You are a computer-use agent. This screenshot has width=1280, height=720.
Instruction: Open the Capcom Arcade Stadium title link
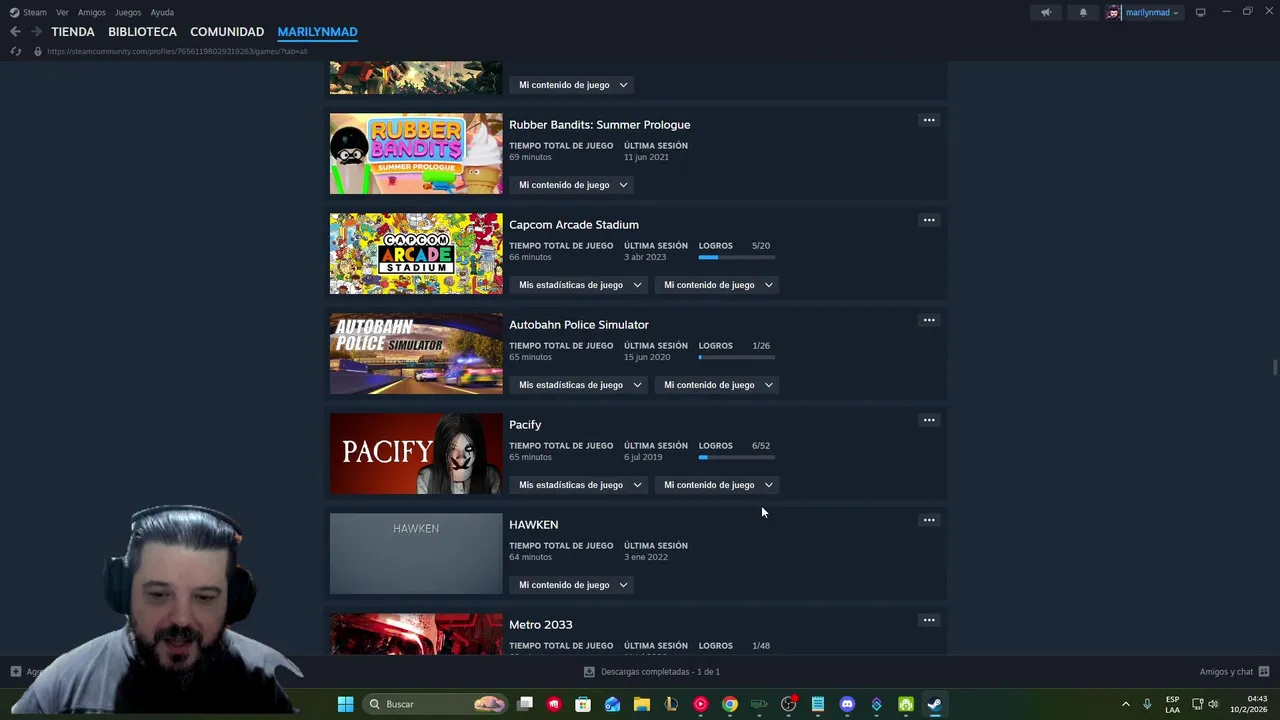574,225
